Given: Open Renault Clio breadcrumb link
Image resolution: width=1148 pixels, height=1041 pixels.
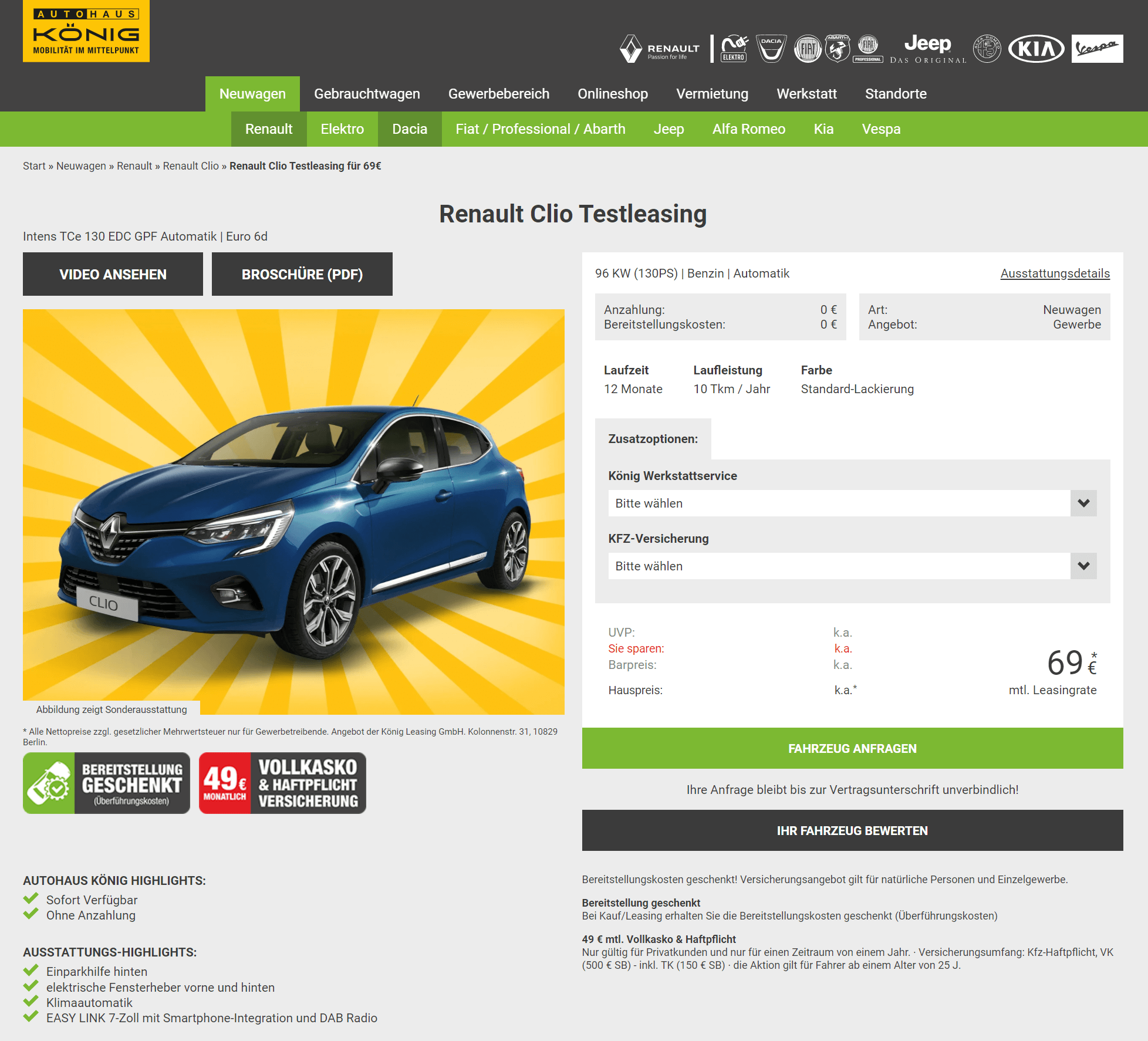Looking at the screenshot, I should click(191, 166).
